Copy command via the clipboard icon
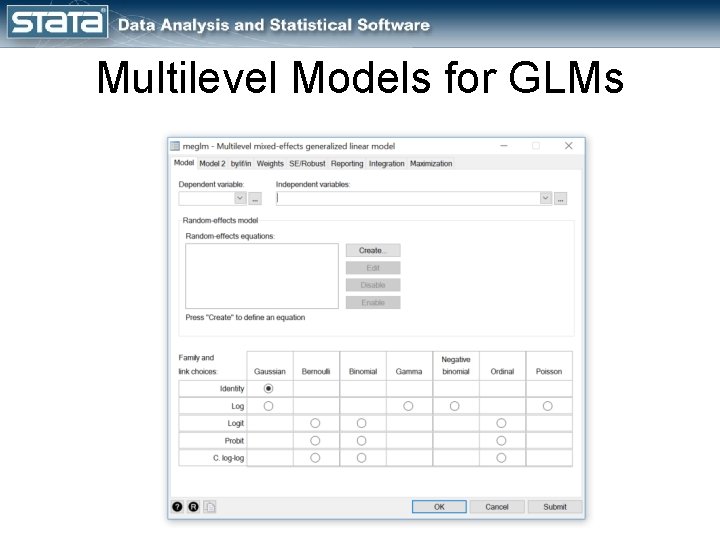The width and height of the screenshot is (720, 540). tap(210, 506)
